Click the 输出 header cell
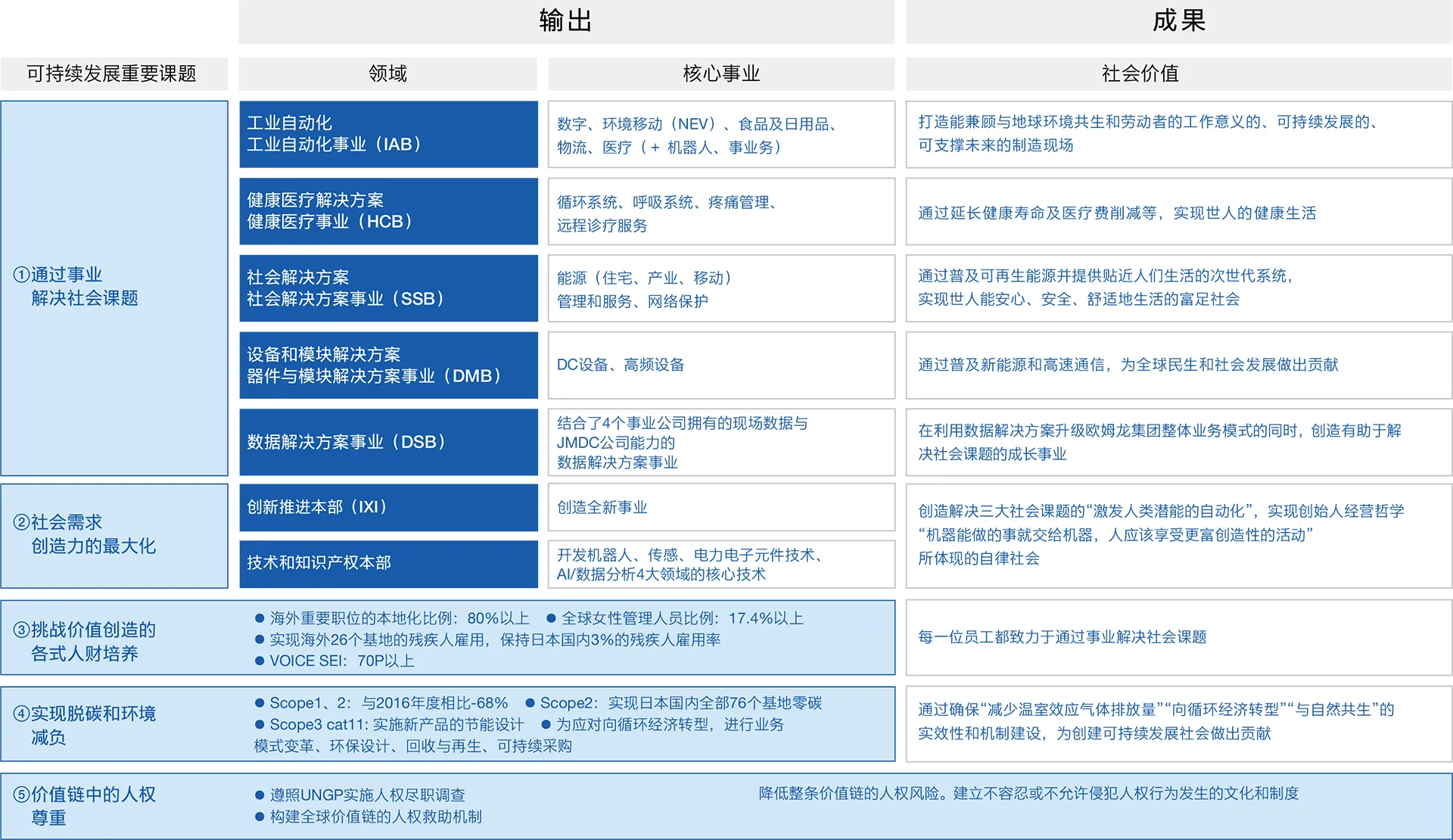Screen dimensions: 1453x840 (566, 21)
